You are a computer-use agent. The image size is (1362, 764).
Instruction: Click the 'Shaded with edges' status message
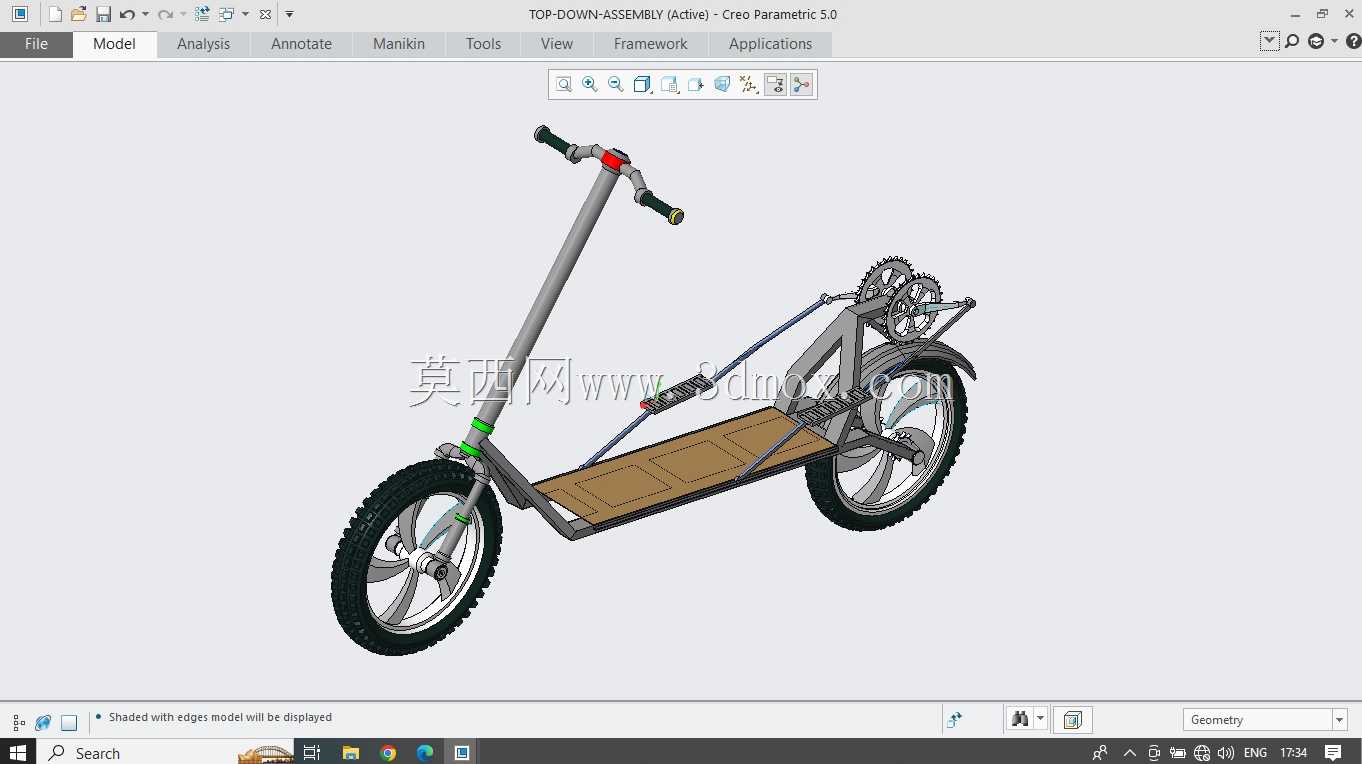coord(220,717)
